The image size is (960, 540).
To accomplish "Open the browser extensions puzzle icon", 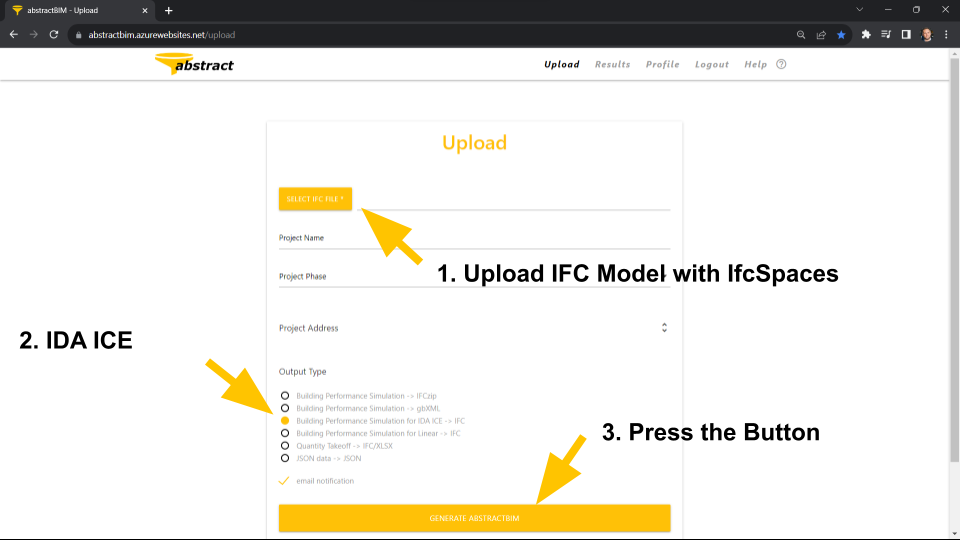I will [x=866, y=34].
